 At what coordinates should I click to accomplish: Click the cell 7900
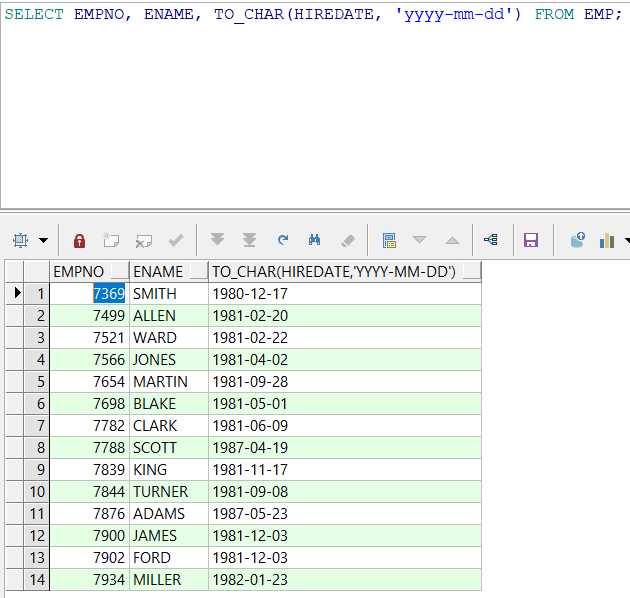[x=90, y=536]
